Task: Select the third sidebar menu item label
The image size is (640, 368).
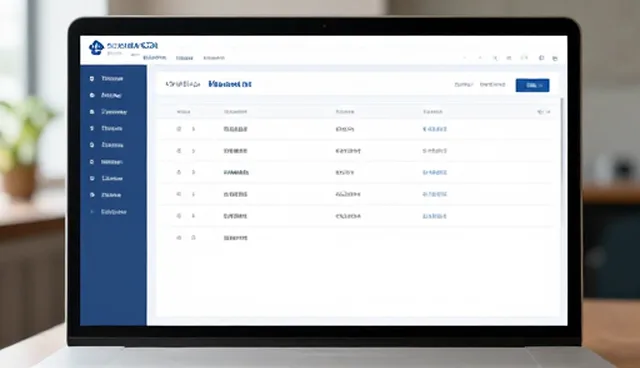Action: point(114,111)
